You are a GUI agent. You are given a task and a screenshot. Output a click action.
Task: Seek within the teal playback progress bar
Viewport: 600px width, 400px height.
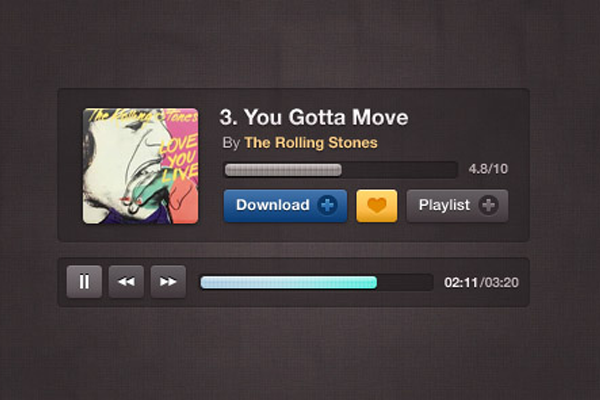pyautogui.click(x=289, y=282)
